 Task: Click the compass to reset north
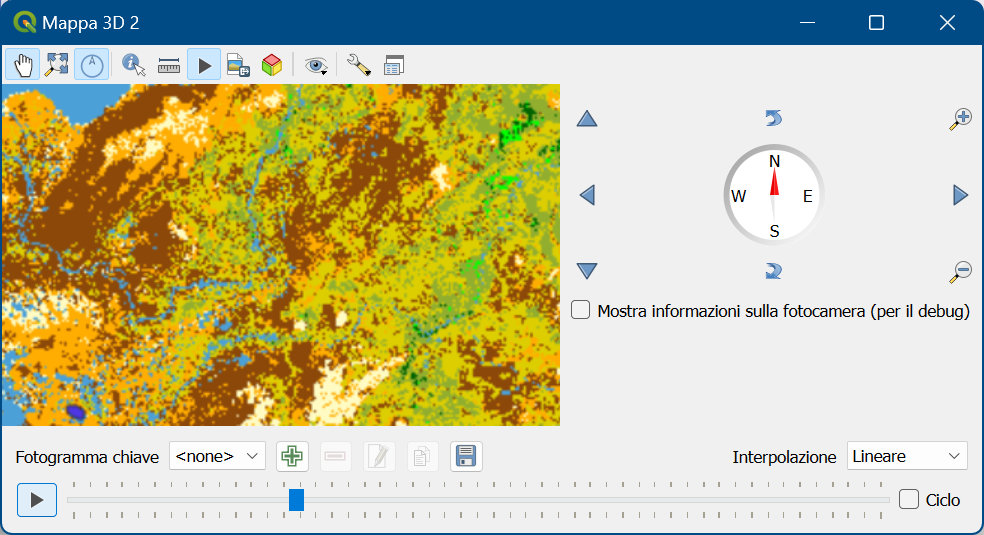[x=774, y=195]
